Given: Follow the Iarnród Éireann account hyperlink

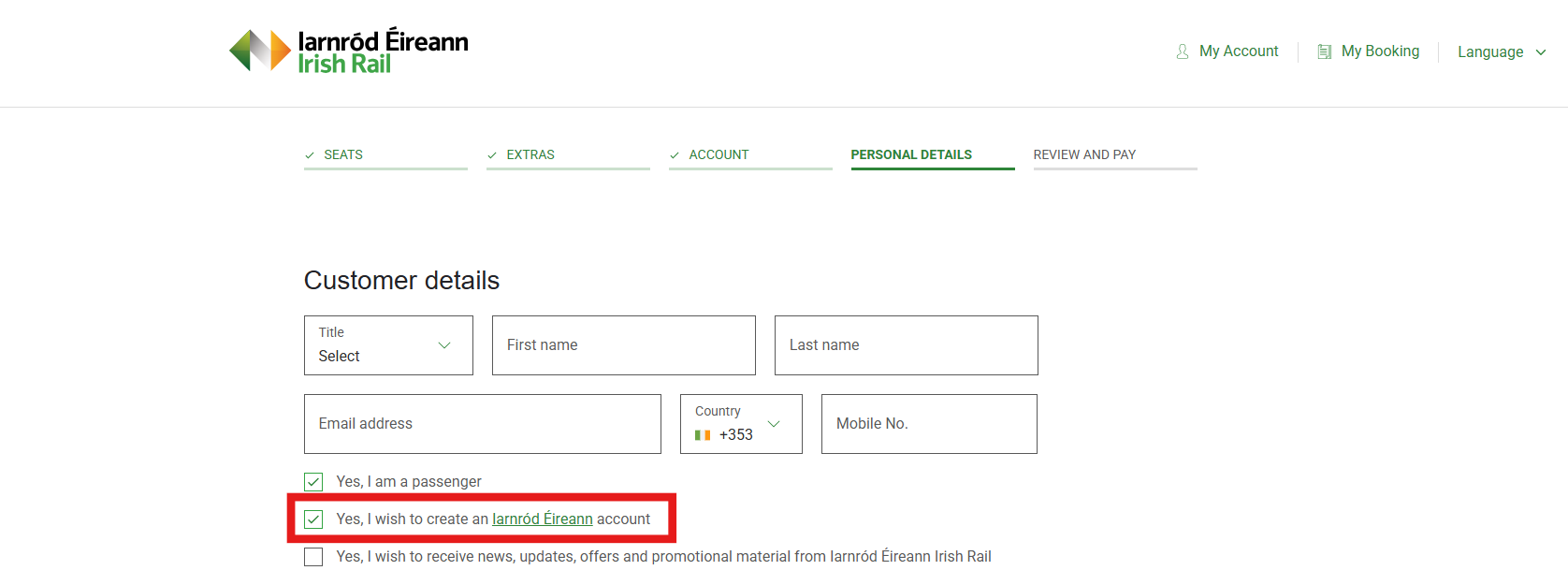Looking at the screenshot, I should pos(543,519).
